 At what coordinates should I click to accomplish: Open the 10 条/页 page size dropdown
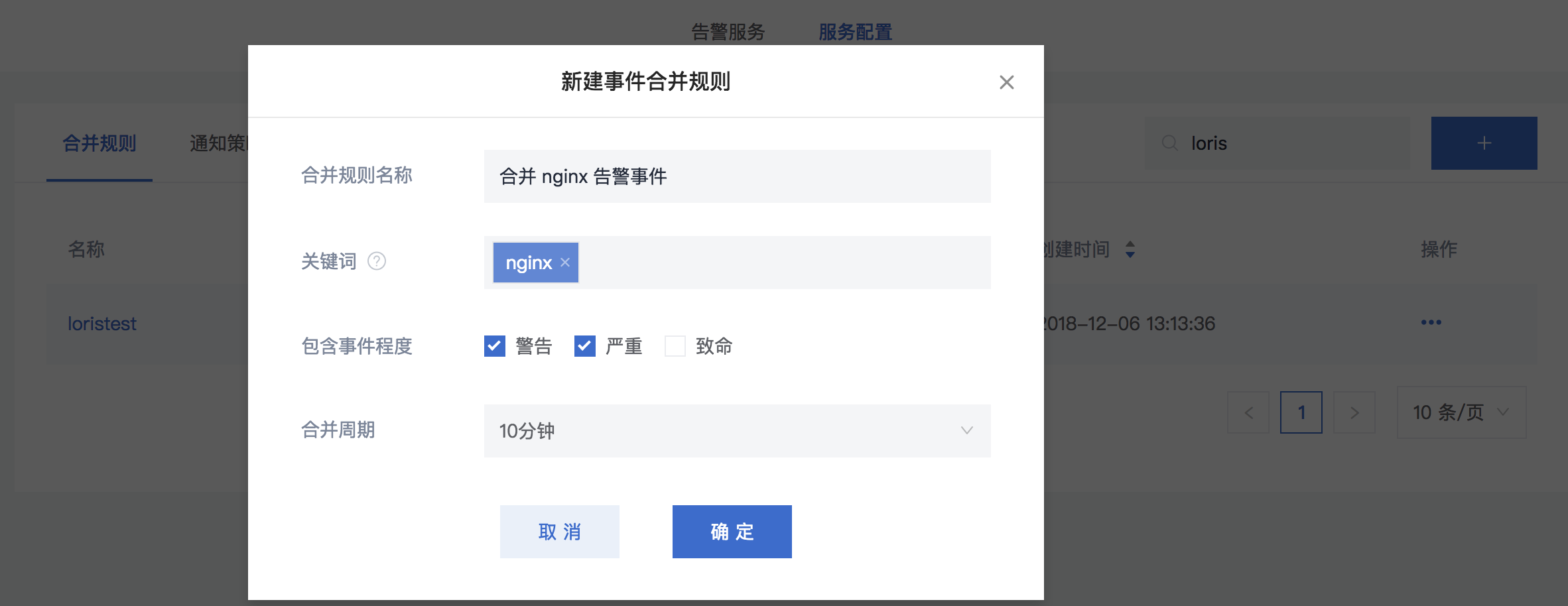(1461, 412)
